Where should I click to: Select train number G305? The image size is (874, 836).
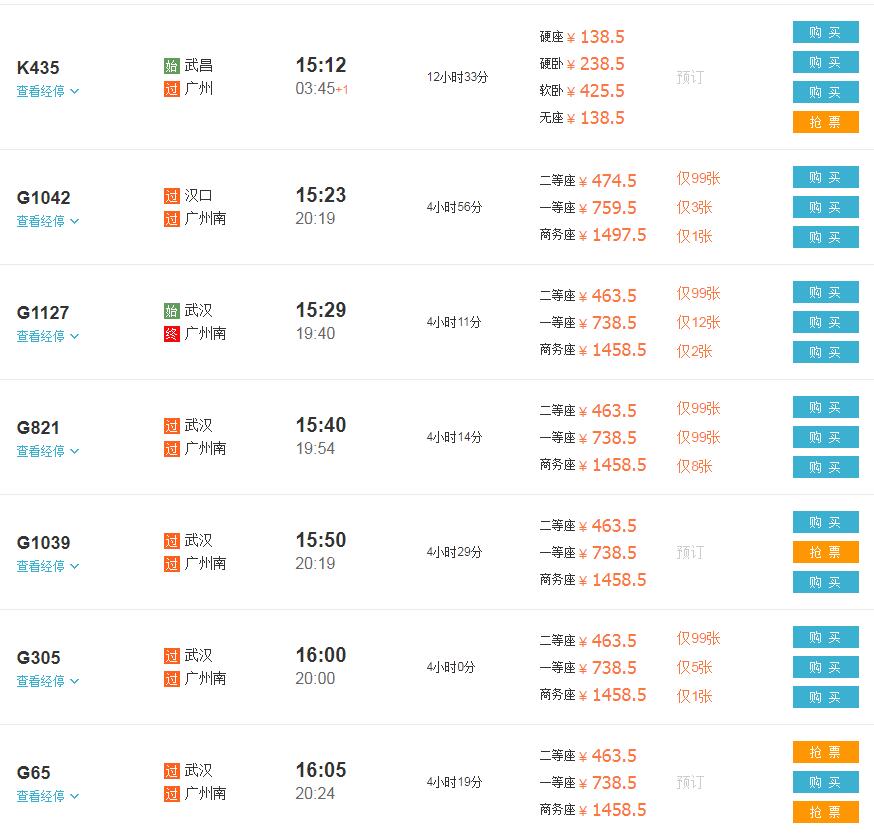[x=38, y=658]
